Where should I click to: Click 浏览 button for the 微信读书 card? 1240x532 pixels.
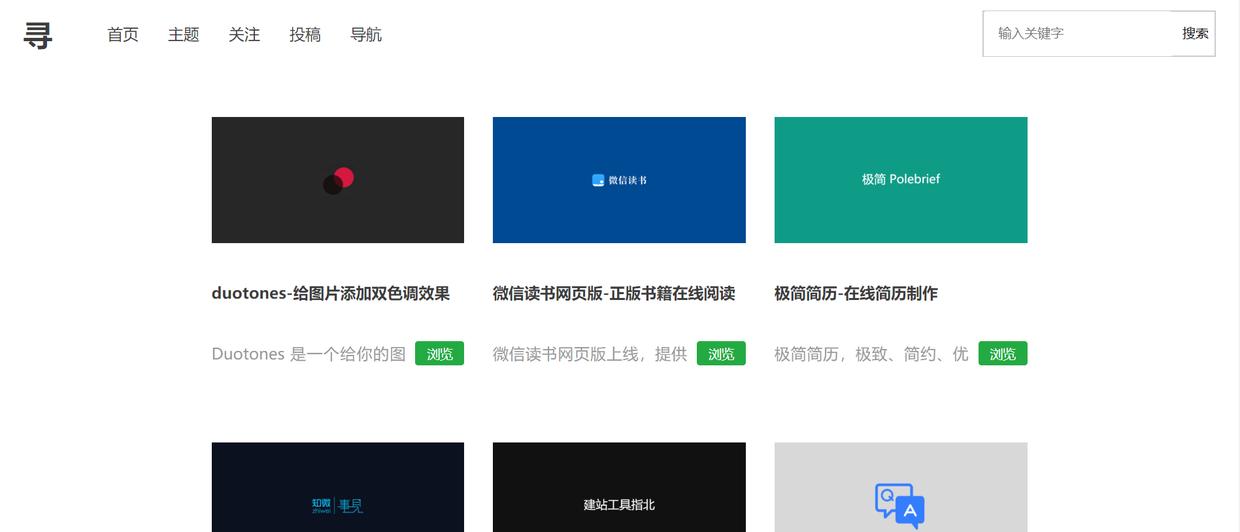(721, 354)
